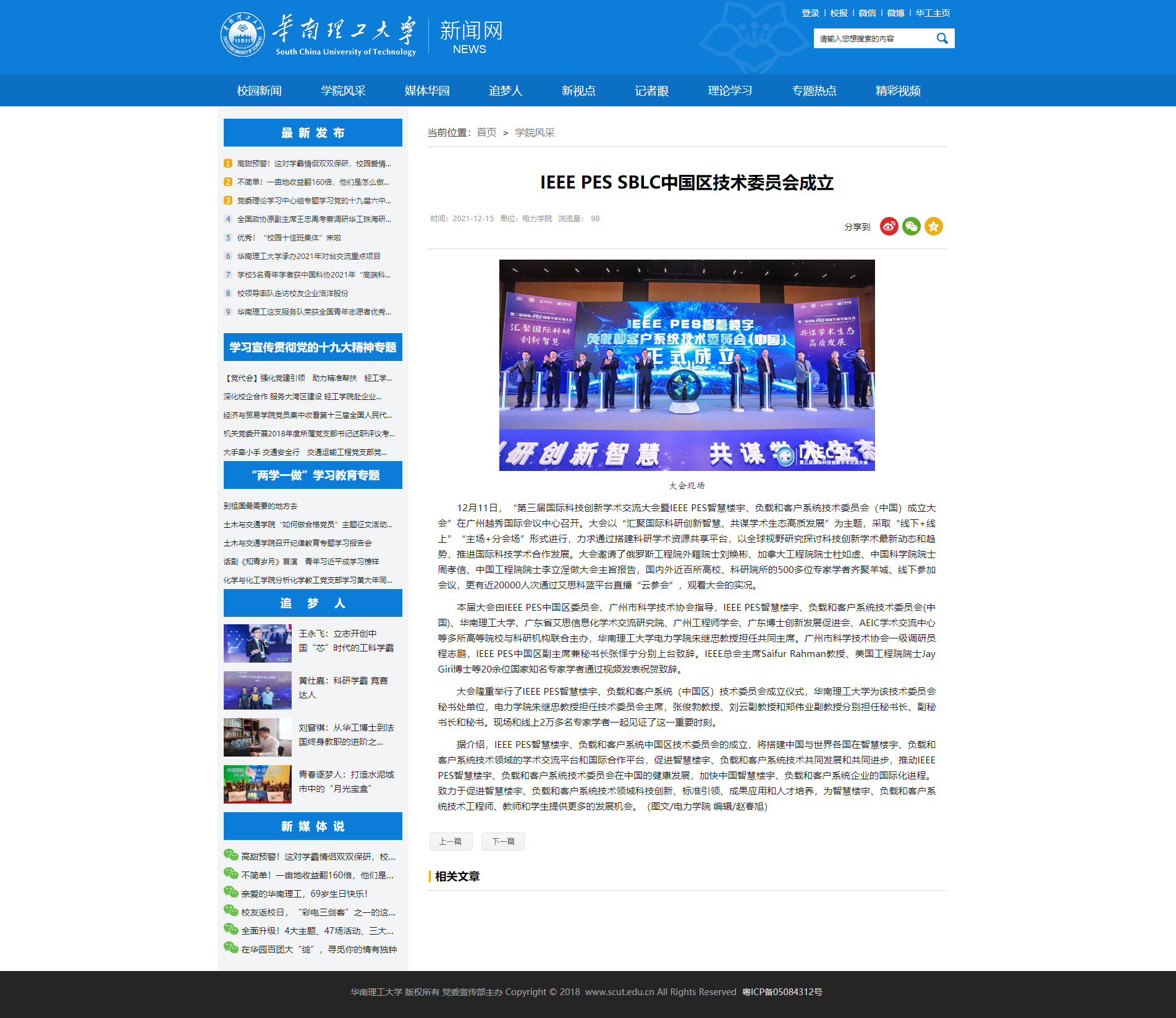This screenshot has width=1176, height=1018.
Task: Click WeChat icon beside 全面升级 item
Action: click(231, 930)
